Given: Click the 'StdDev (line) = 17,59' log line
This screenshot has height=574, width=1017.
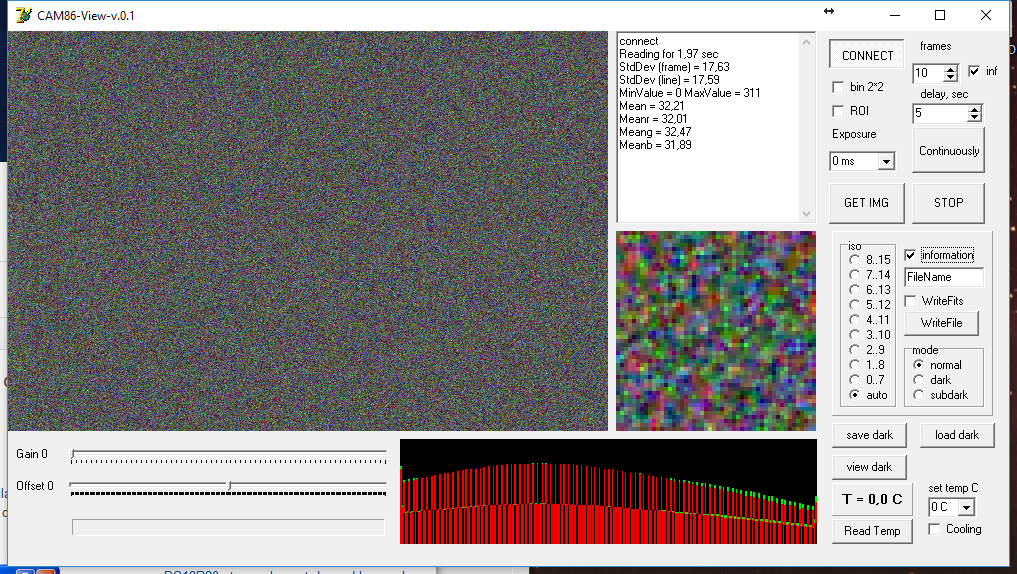Looking at the screenshot, I should 669,80.
